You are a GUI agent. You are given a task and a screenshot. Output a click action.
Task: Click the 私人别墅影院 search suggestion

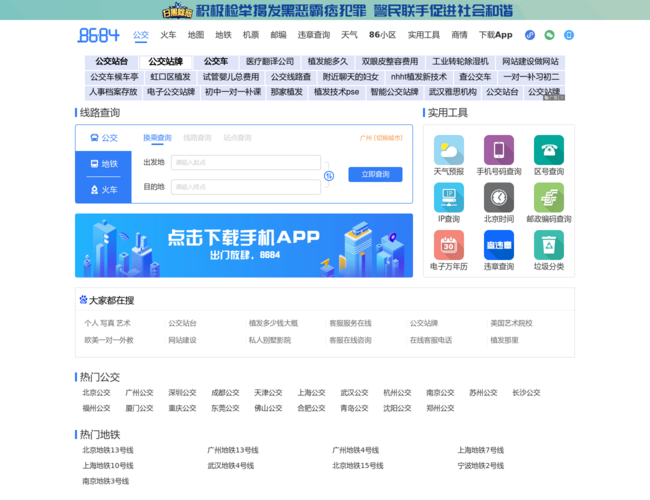click(x=269, y=340)
